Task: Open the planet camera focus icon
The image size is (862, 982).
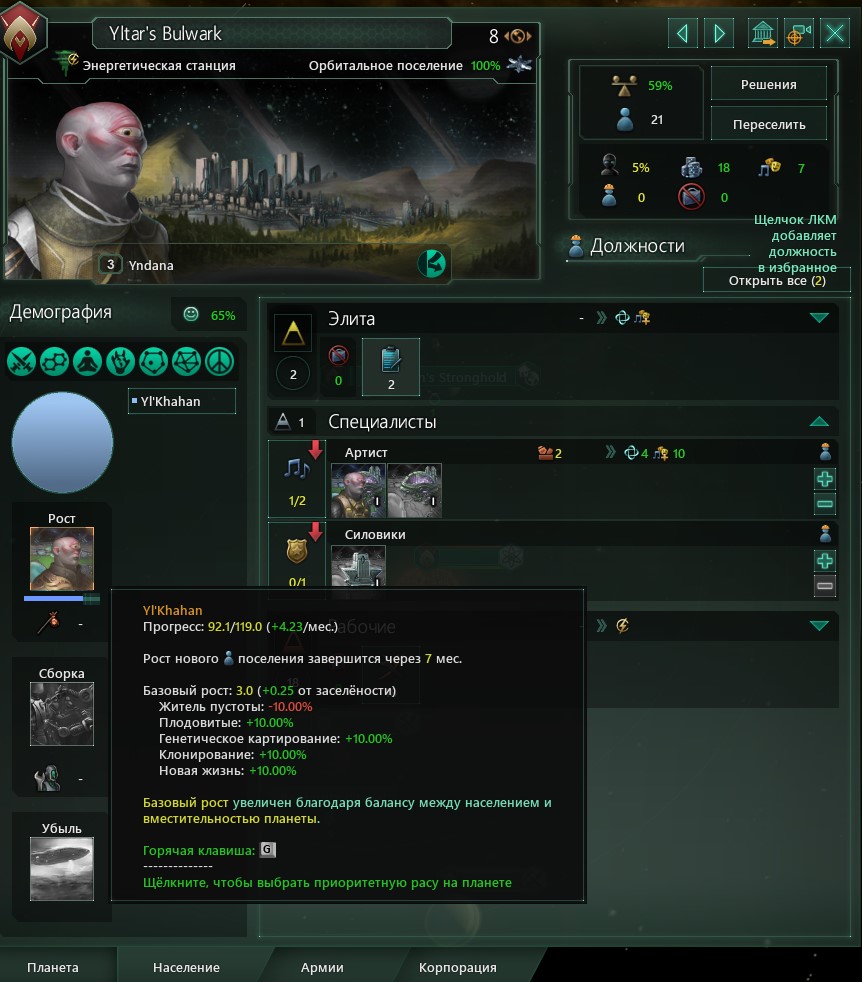Action: click(798, 33)
